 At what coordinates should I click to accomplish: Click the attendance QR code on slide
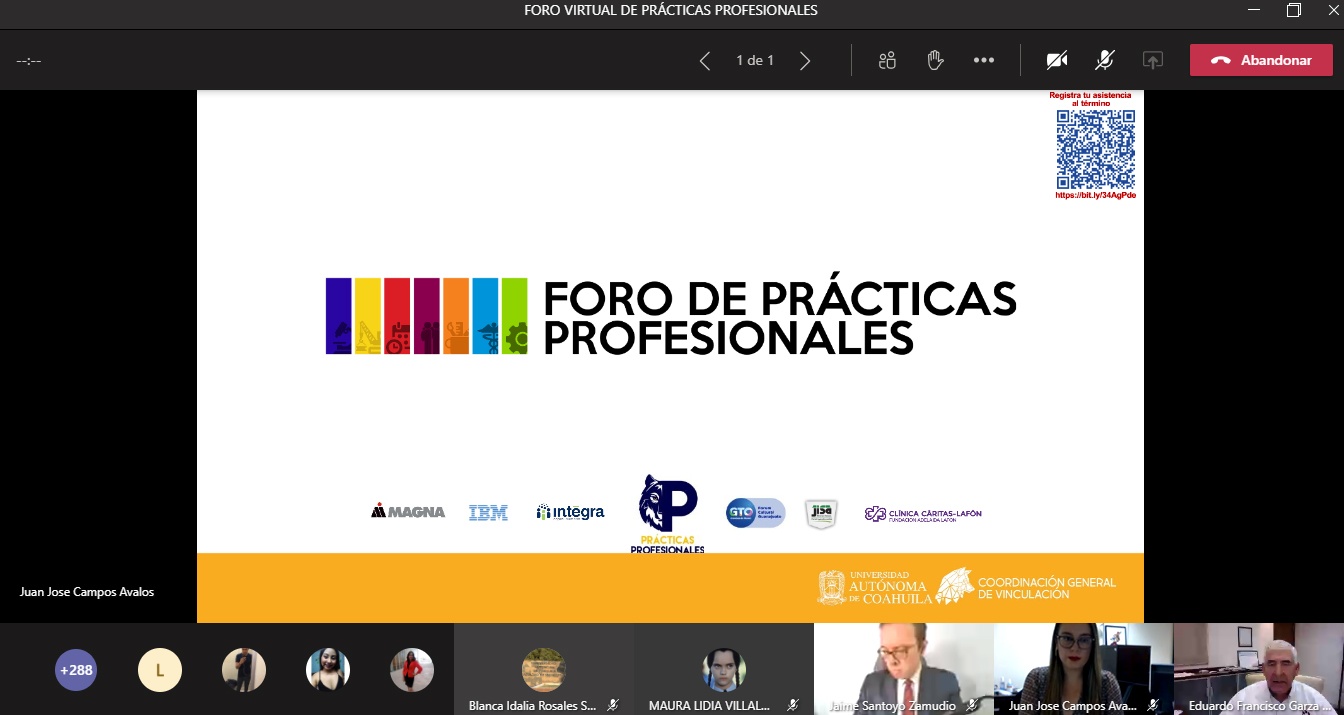coord(1095,149)
